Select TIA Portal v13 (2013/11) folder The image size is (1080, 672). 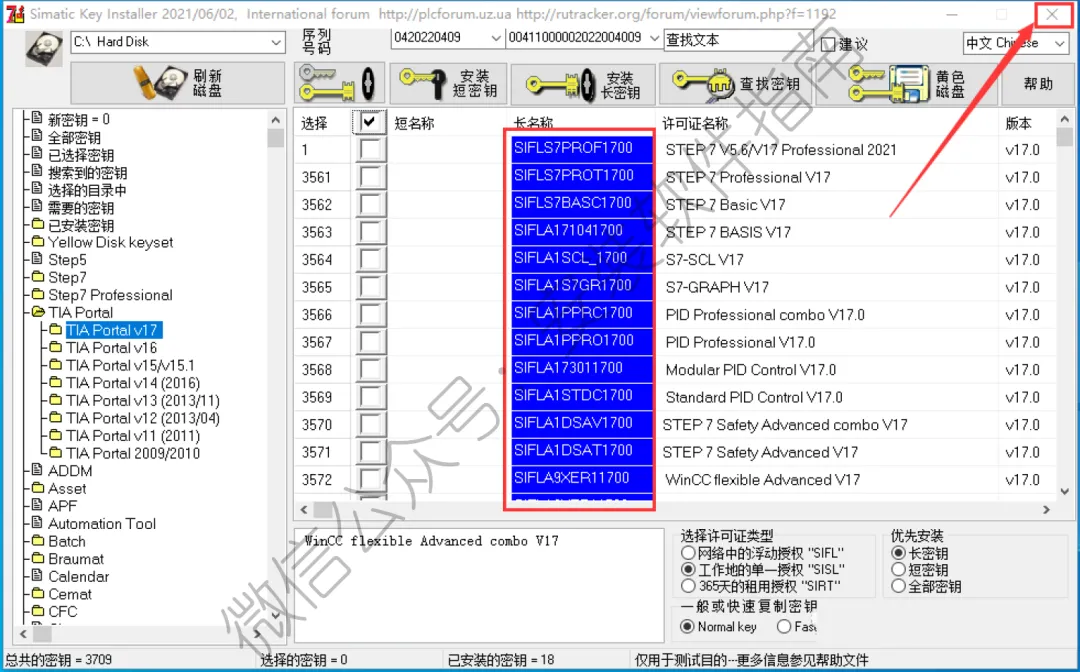[x=143, y=401]
